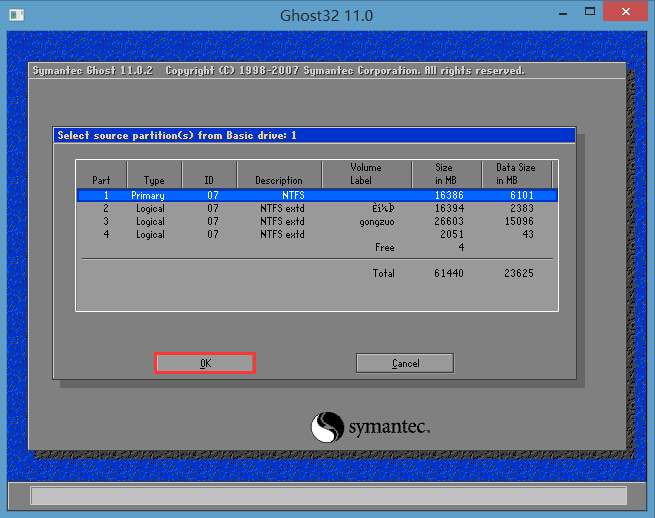
Task: Maximize the Ghost32 11.0 window
Action: click(590, 12)
